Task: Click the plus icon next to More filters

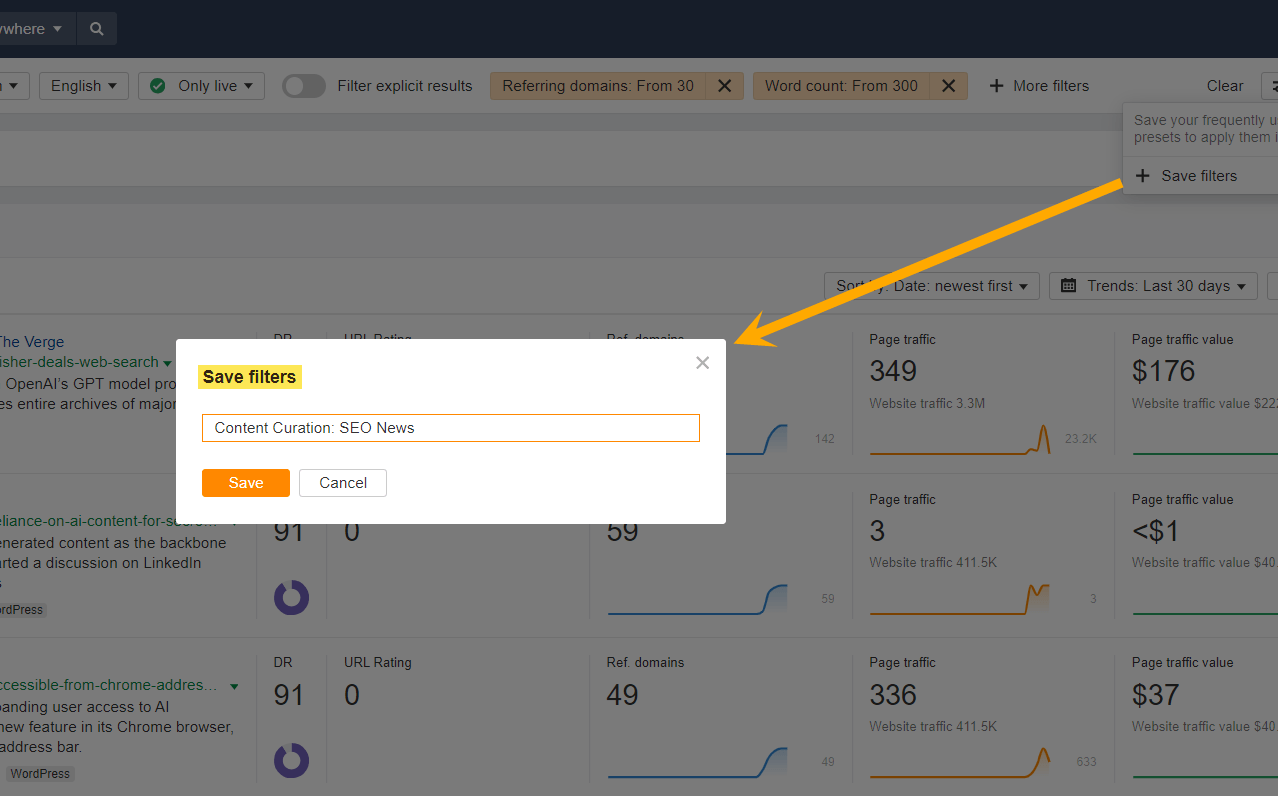Action: coord(997,86)
